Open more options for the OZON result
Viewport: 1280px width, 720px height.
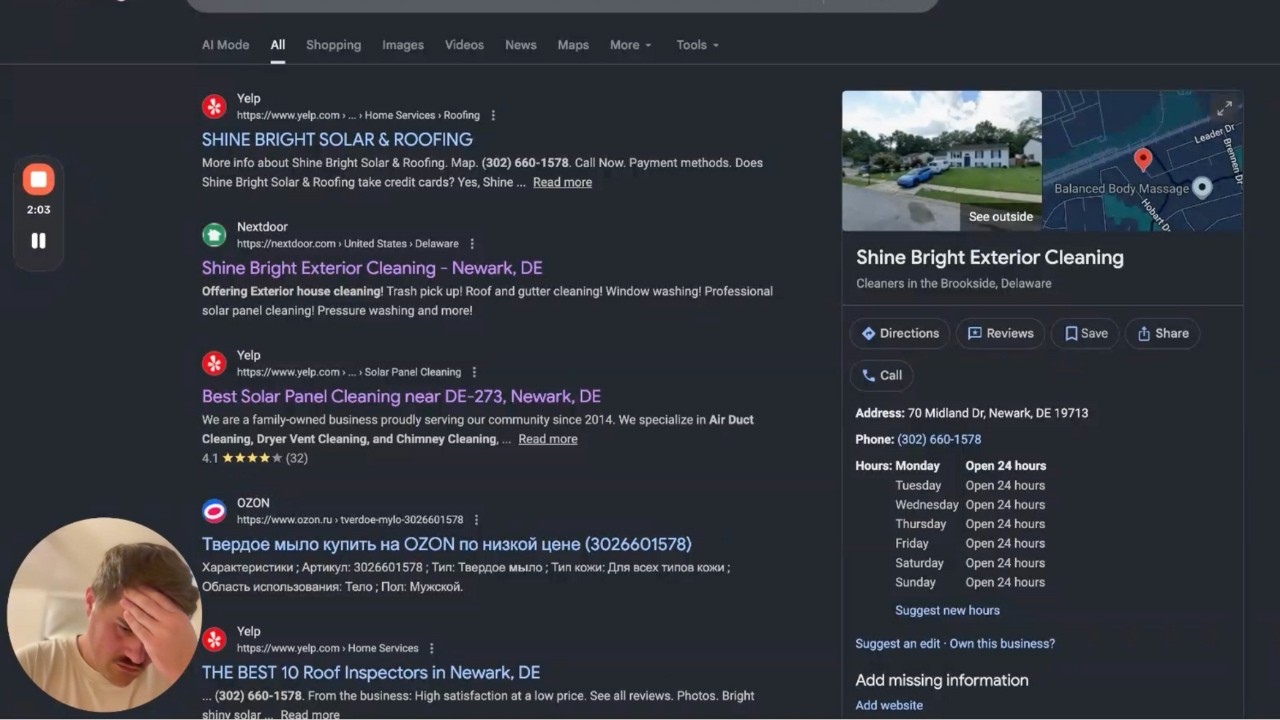476,520
